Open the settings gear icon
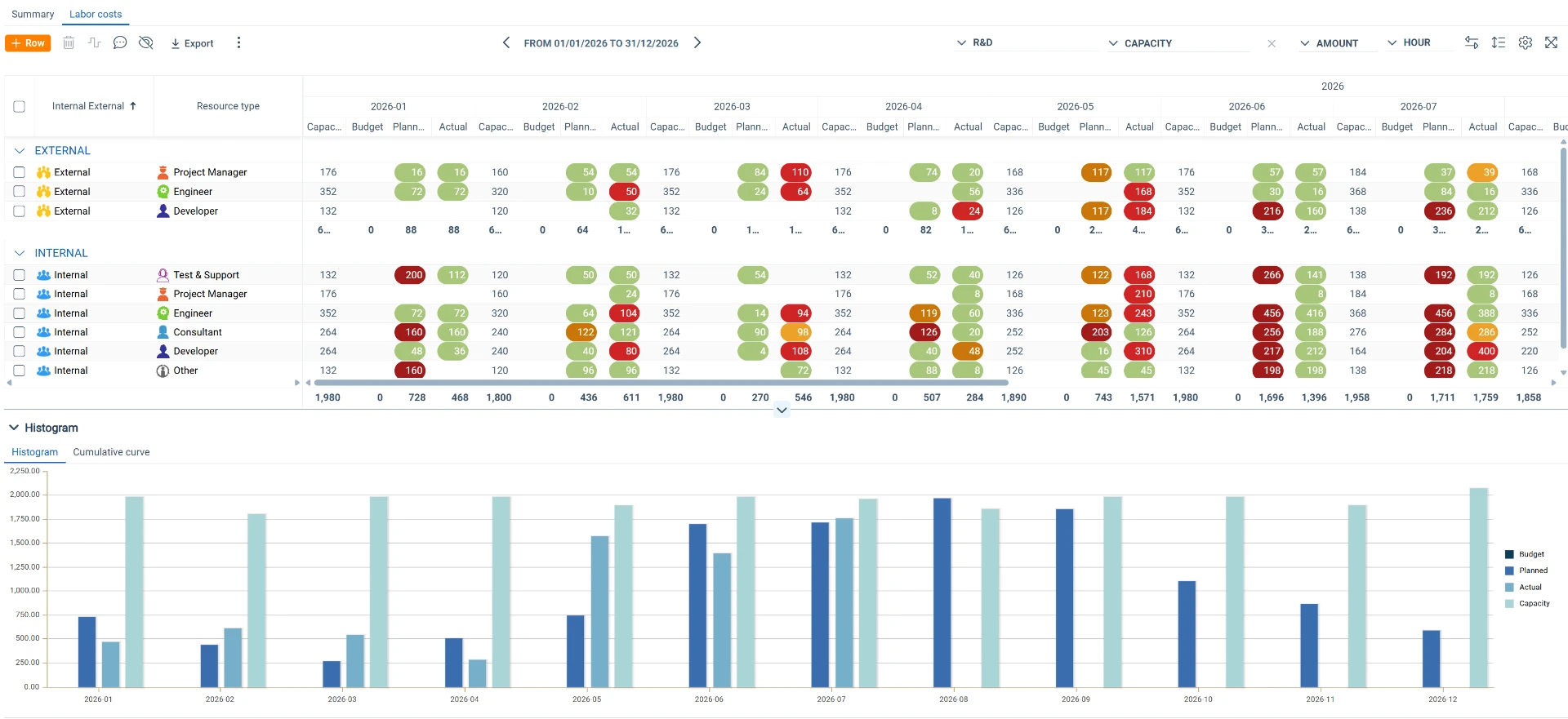 coord(1526,42)
